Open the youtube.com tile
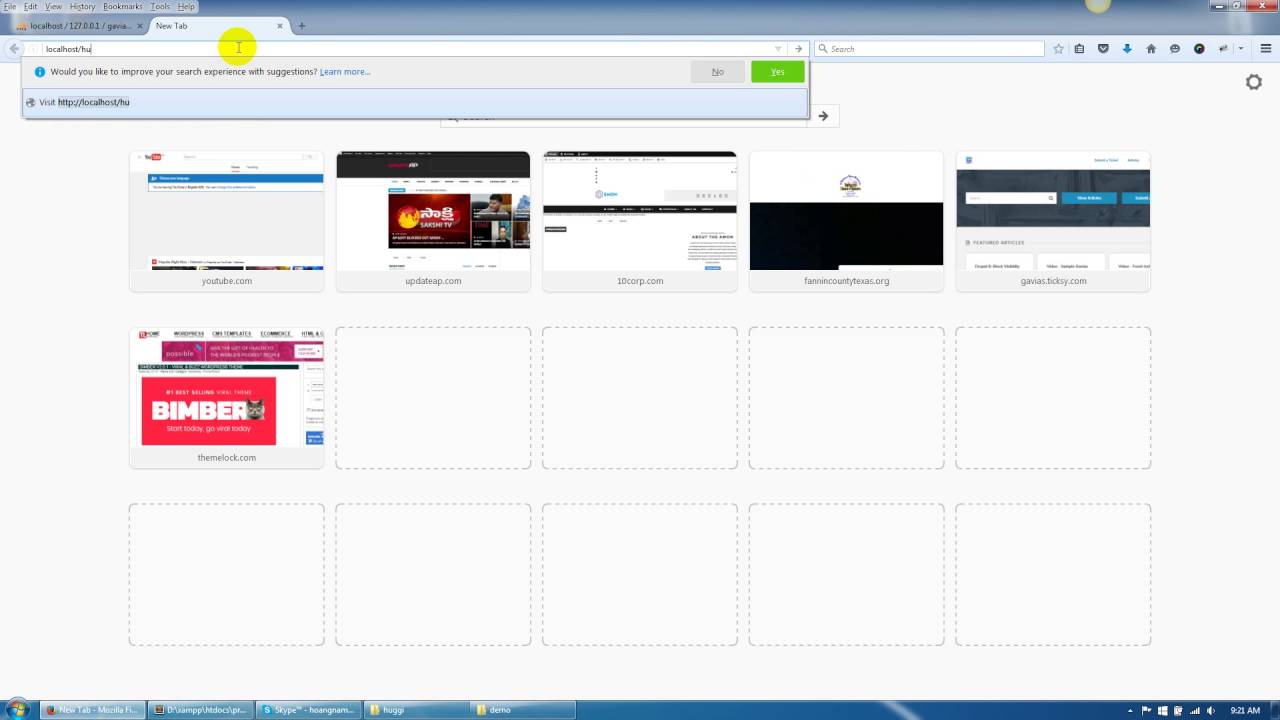The height and width of the screenshot is (720, 1280). 227,221
